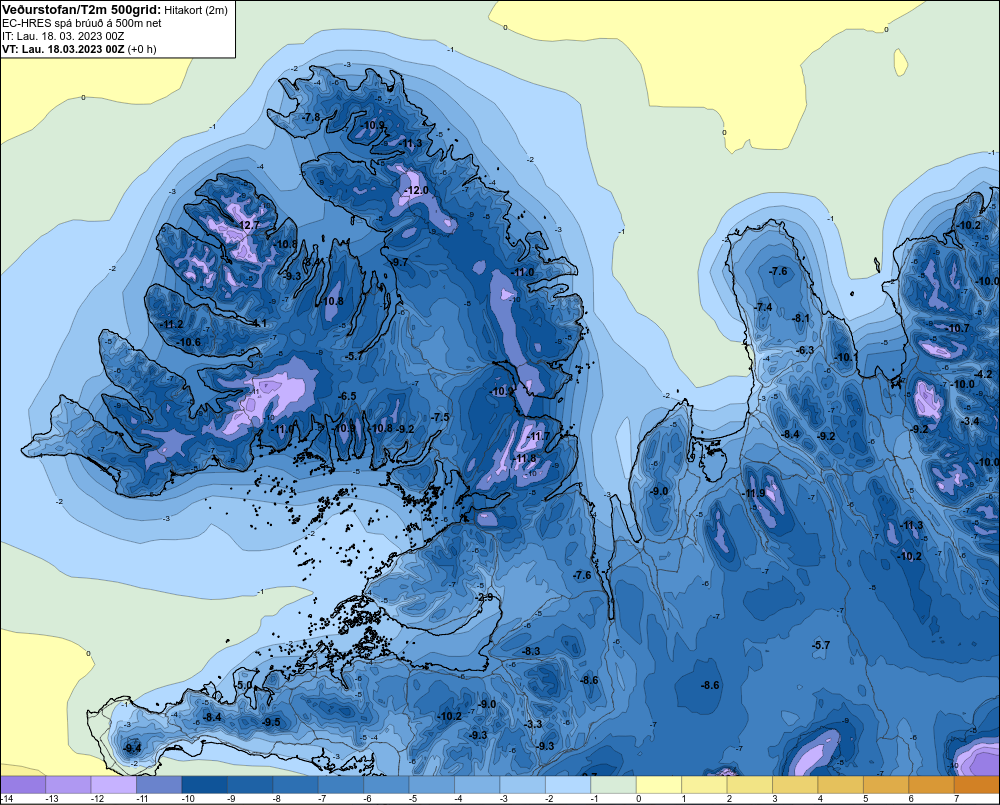Image resolution: width=1000 pixels, height=805 pixels.
Task: Click the 'EC-HRES spá brúuð á 500m net' line
Action: tap(82, 23)
